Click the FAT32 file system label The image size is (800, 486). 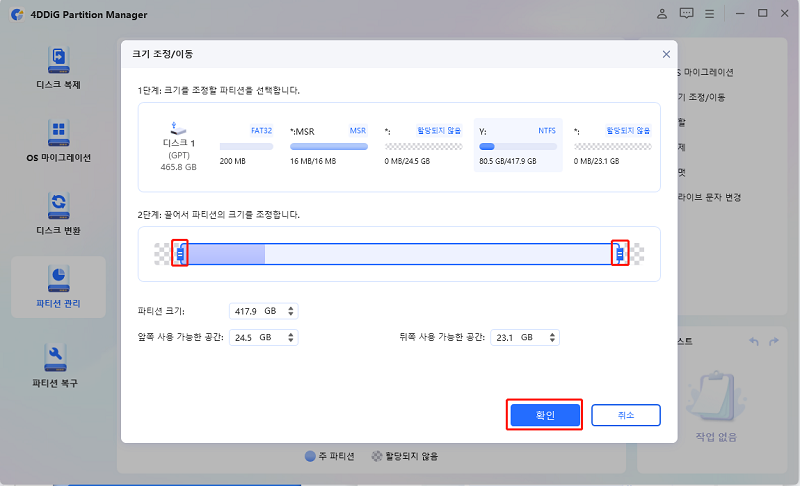tap(261, 131)
